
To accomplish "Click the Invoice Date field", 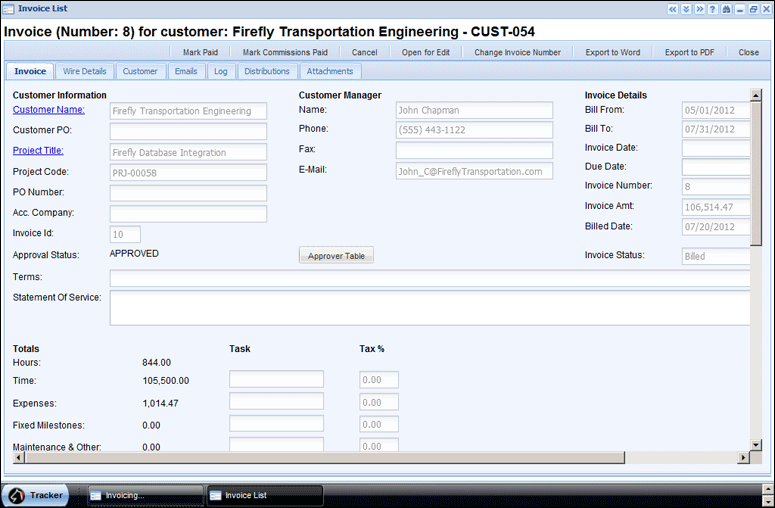I will pos(716,148).
